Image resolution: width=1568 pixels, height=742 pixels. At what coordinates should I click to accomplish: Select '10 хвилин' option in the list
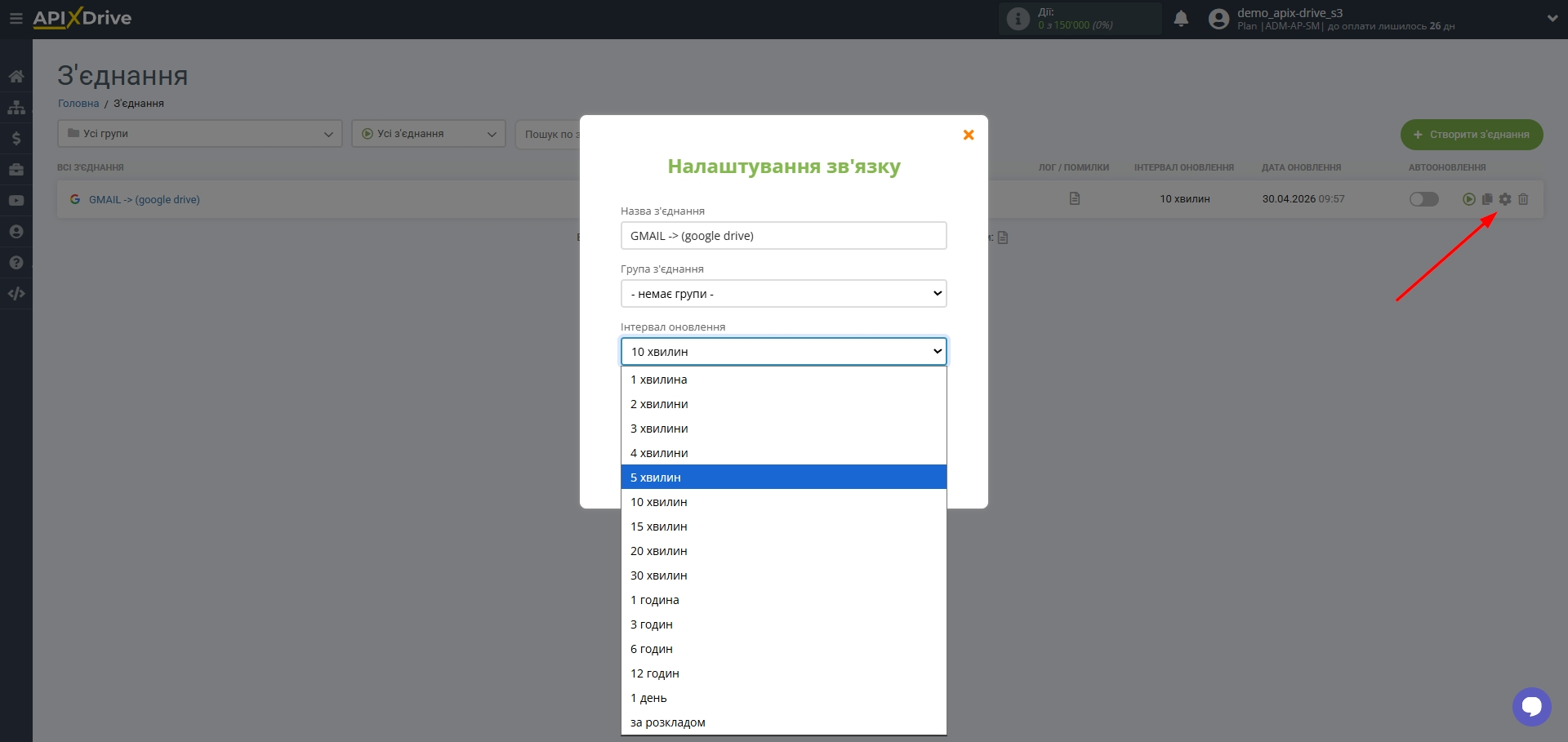783,502
